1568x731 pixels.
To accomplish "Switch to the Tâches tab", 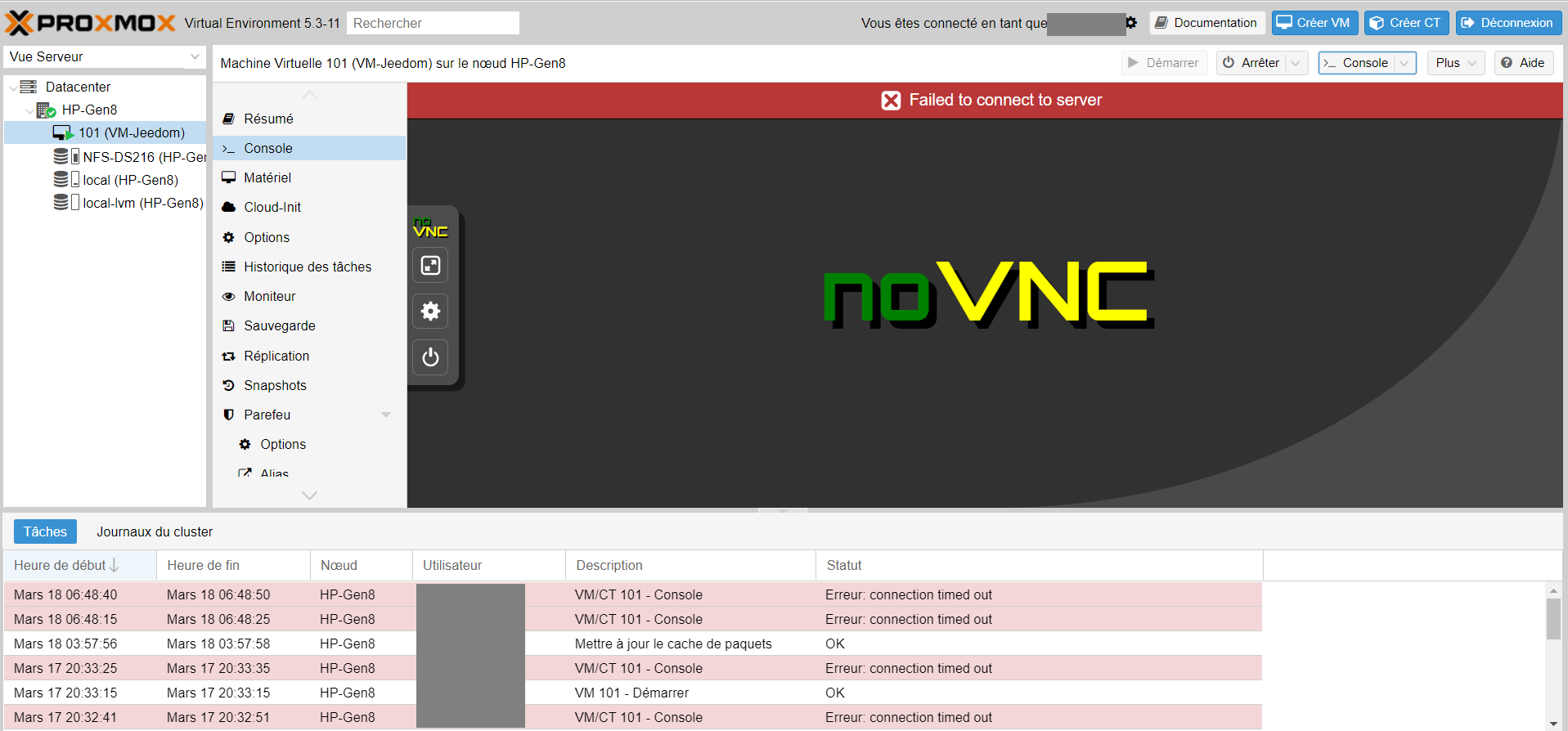I will tap(45, 531).
